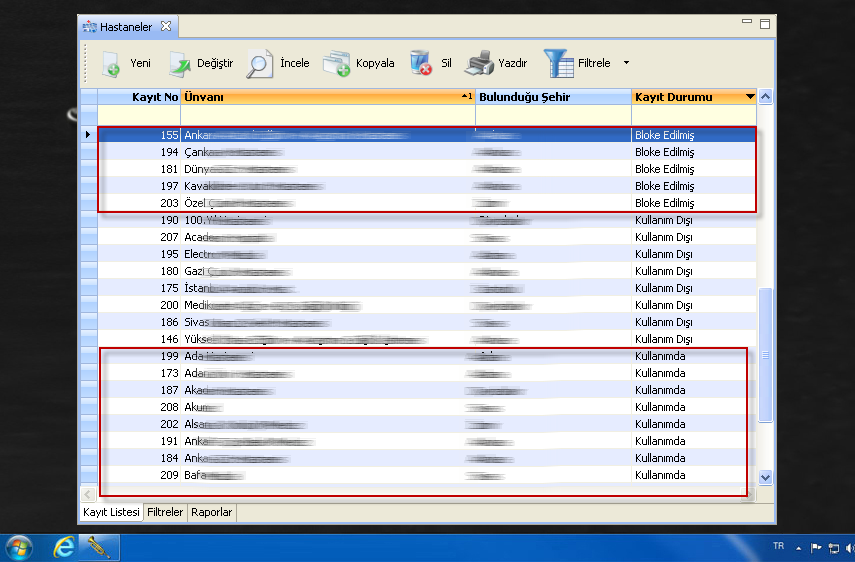Select the Kayıt Listesi tab
This screenshot has width=855, height=562.
tap(111, 512)
